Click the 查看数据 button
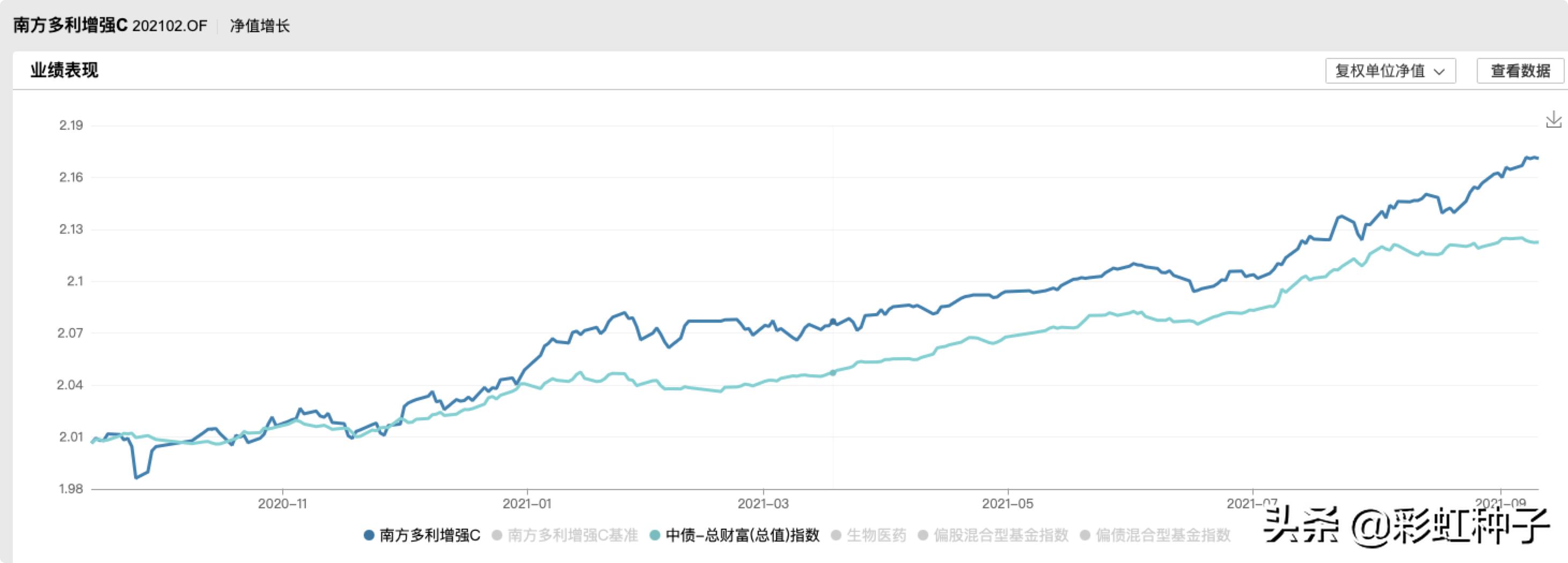The height and width of the screenshot is (563, 1568). point(1520,71)
